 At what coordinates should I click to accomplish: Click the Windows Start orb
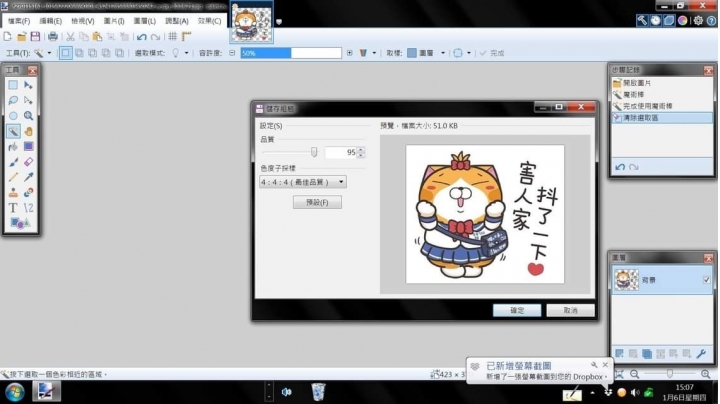click(14, 393)
